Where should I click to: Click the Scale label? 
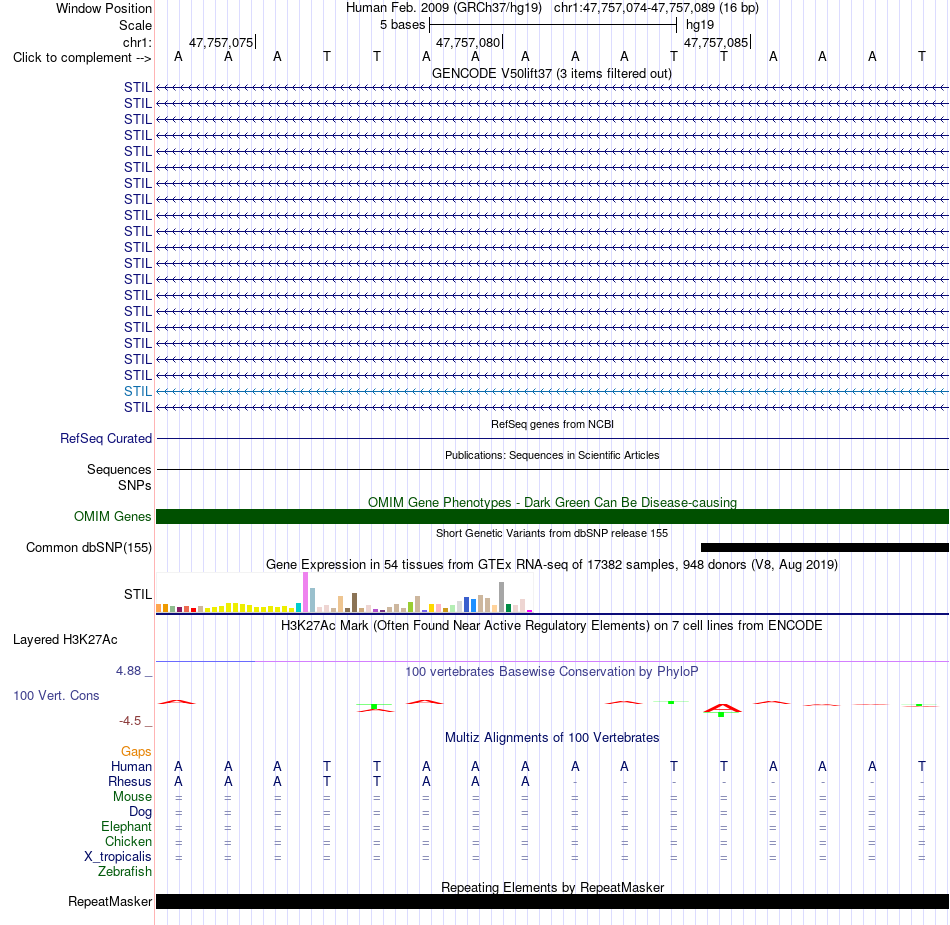point(135,25)
